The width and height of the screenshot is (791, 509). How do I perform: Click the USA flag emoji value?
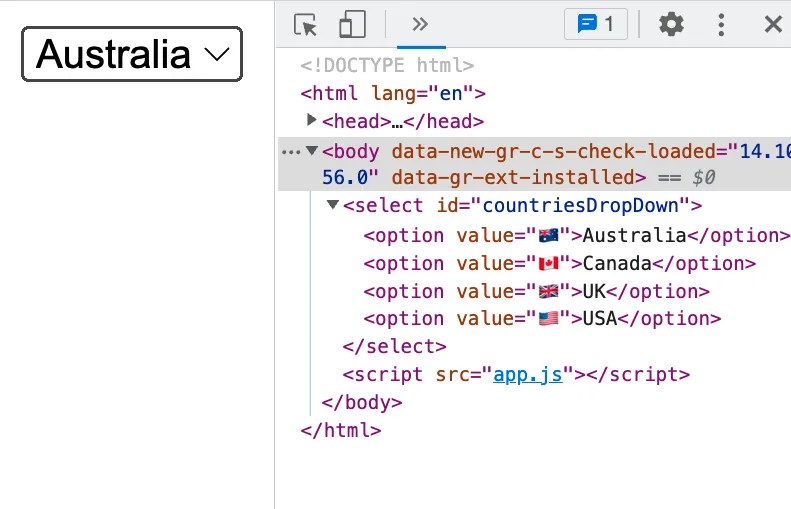(548, 319)
